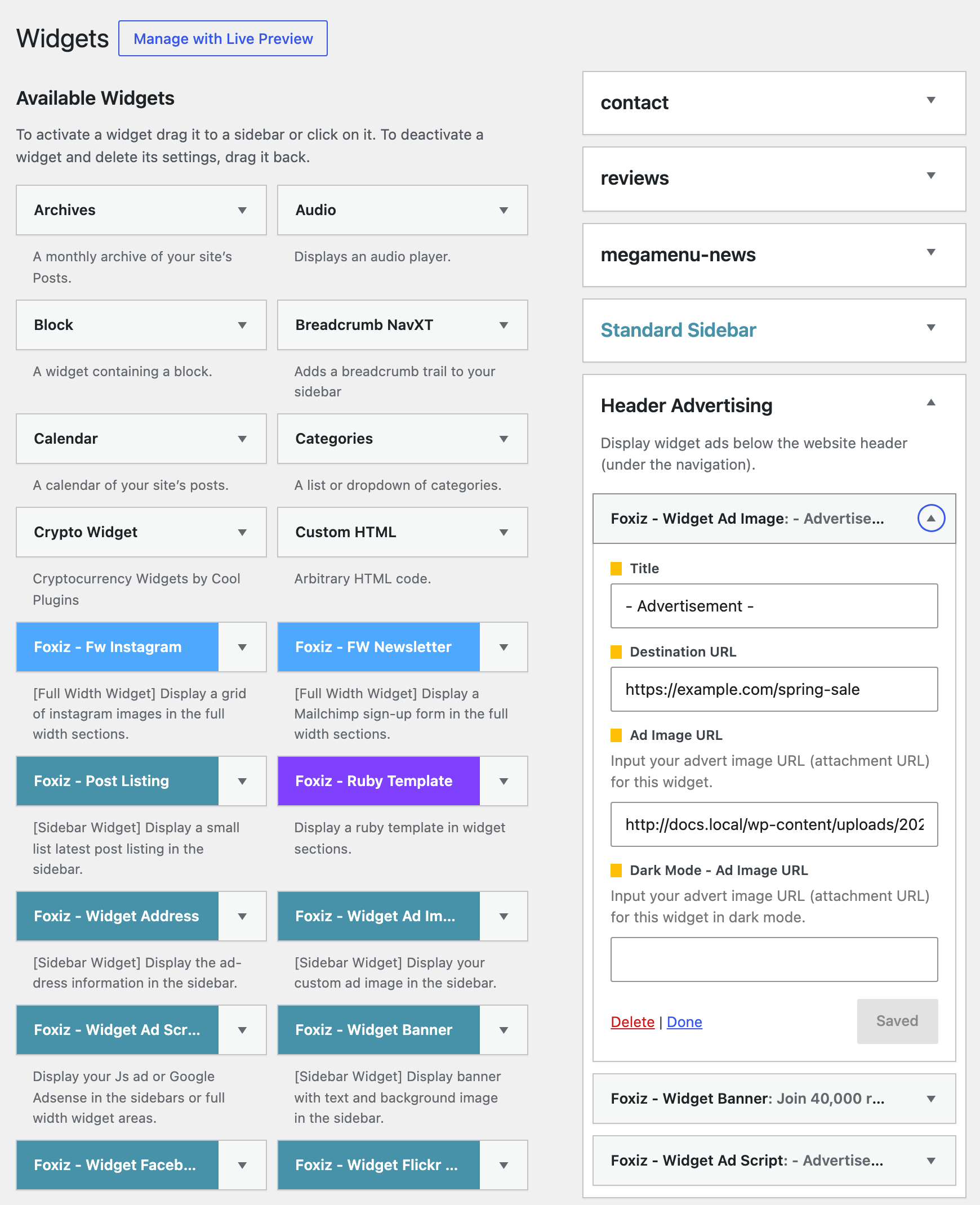Image resolution: width=980 pixels, height=1205 pixels.
Task: Expand the Calendar widget arrow
Action: pyautogui.click(x=242, y=439)
